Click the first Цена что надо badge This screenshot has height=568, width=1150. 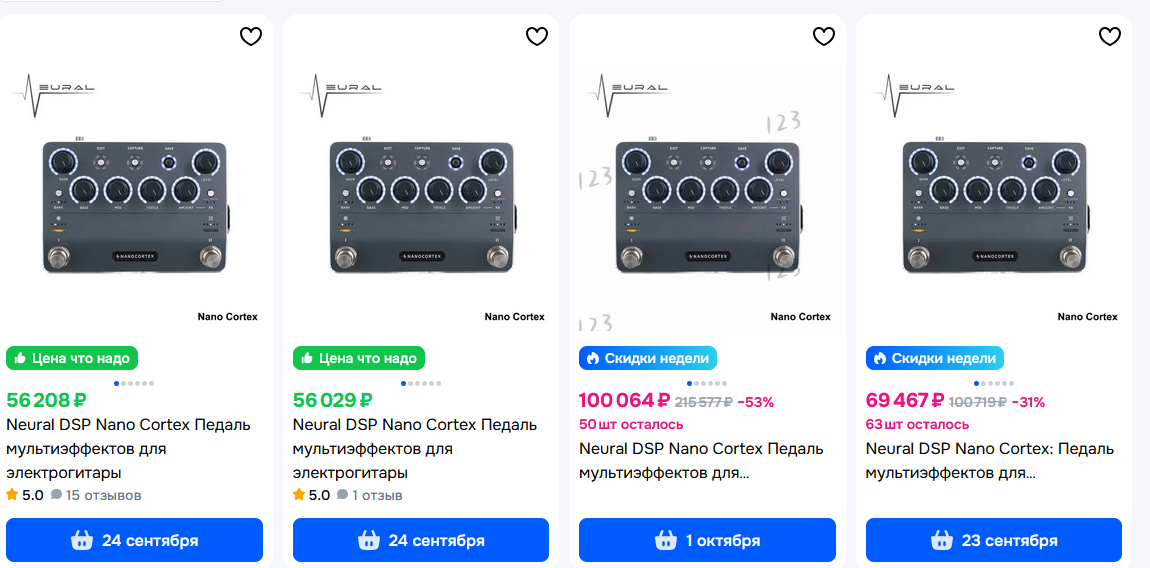[72, 358]
